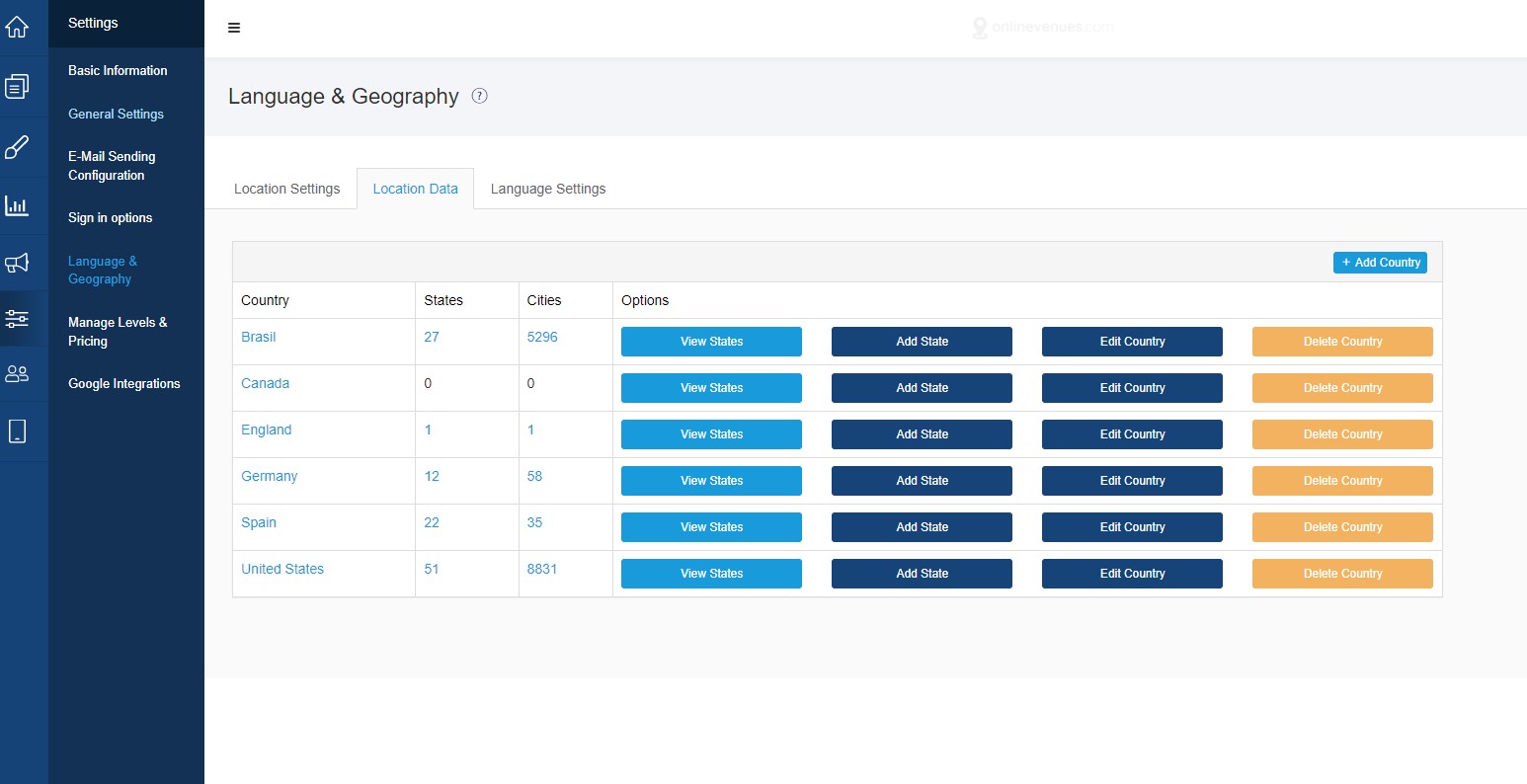Edit the Germany country entry

[x=1132, y=481]
